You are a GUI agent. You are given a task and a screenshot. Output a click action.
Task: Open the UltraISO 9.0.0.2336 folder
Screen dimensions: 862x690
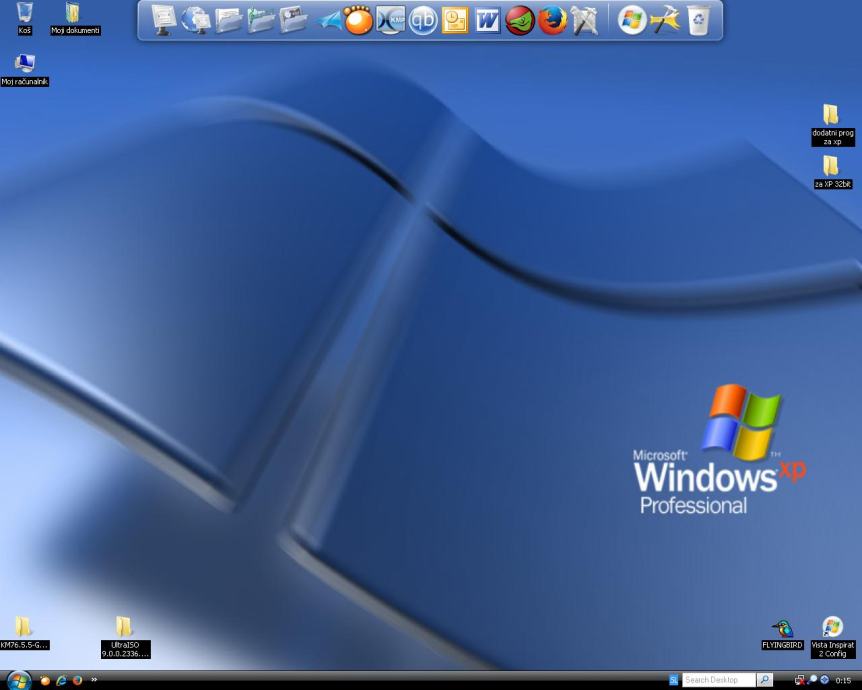pyautogui.click(x=125, y=637)
